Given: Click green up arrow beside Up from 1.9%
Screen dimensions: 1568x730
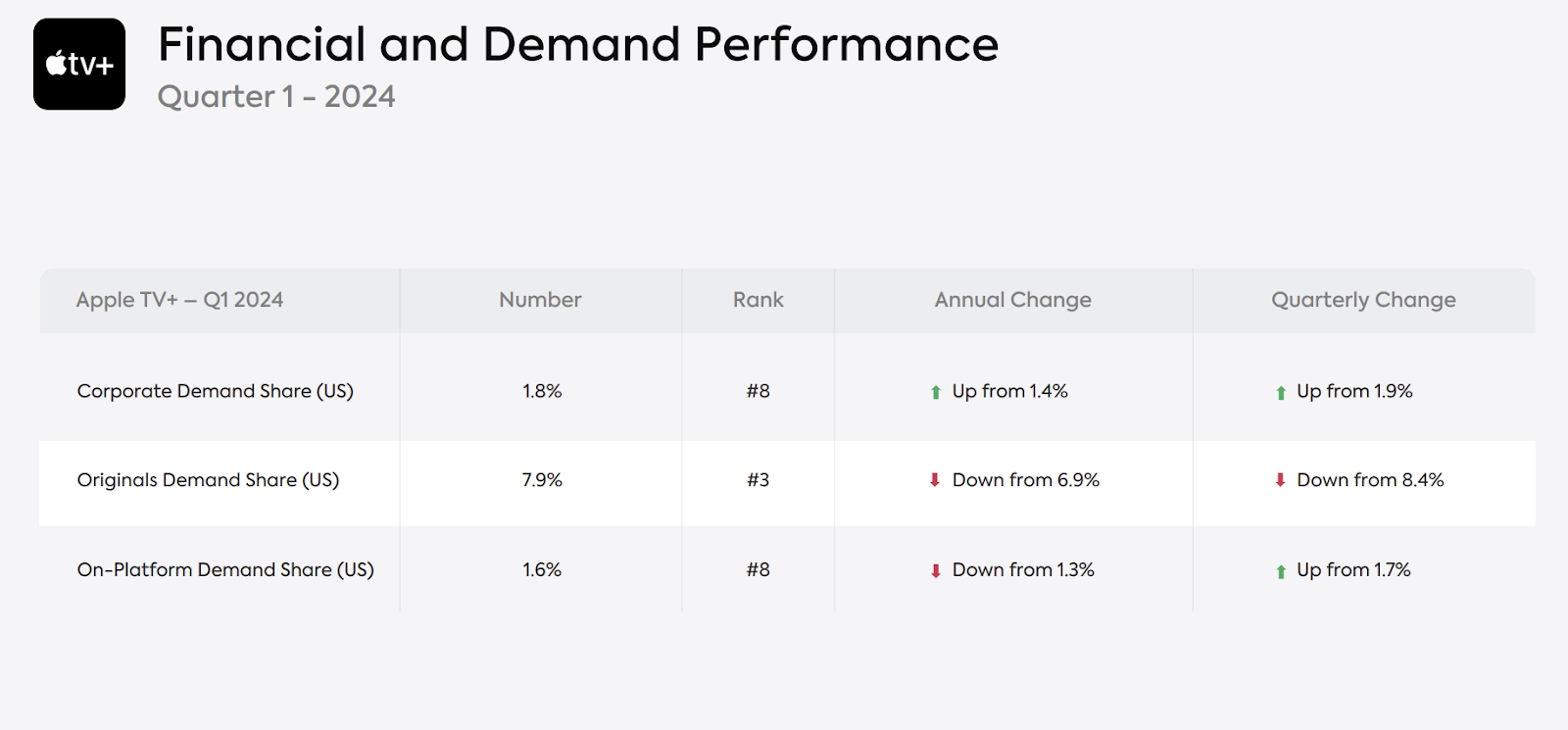Looking at the screenshot, I should click(1281, 392).
